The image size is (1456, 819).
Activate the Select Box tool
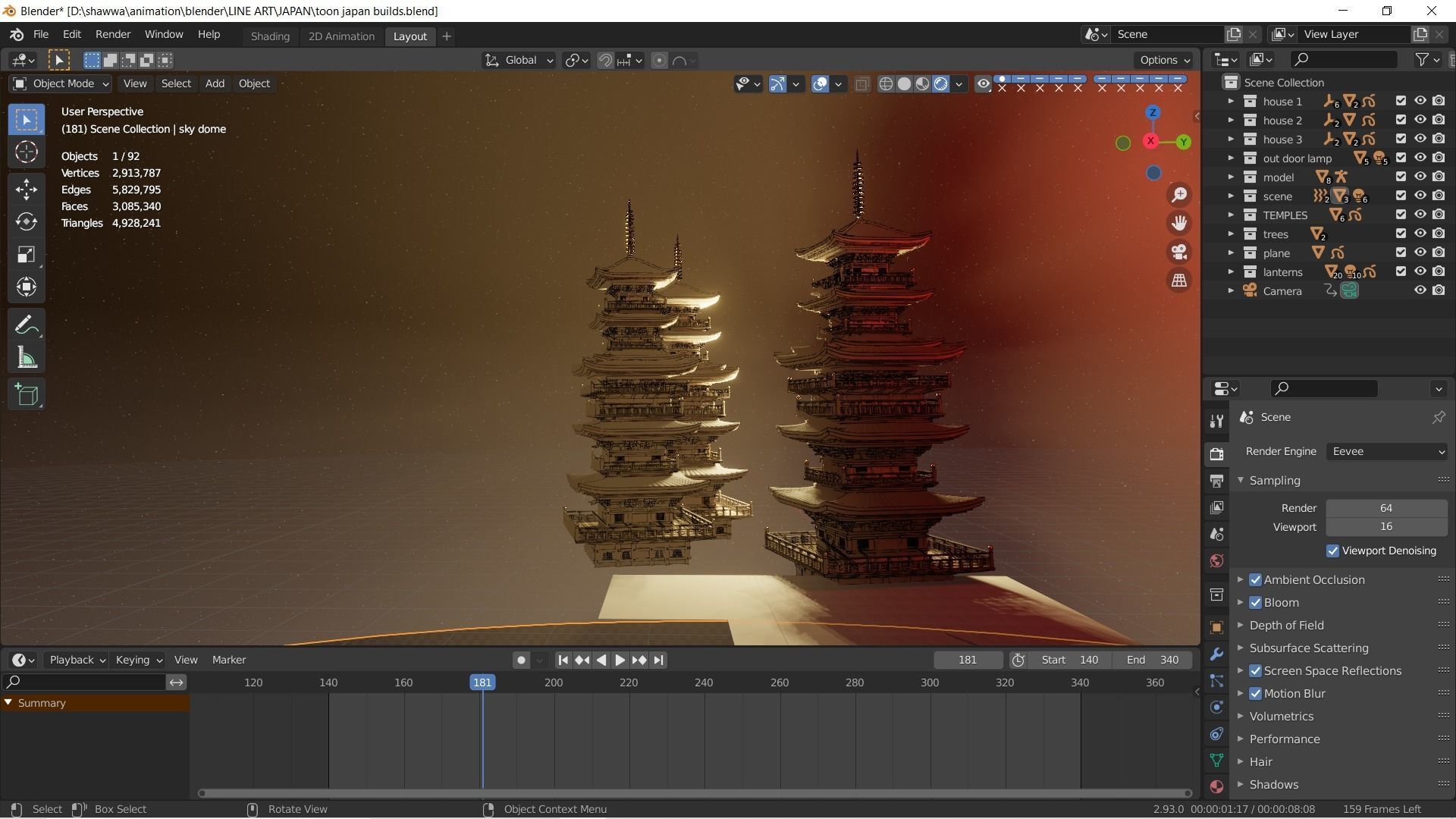pyautogui.click(x=27, y=120)
